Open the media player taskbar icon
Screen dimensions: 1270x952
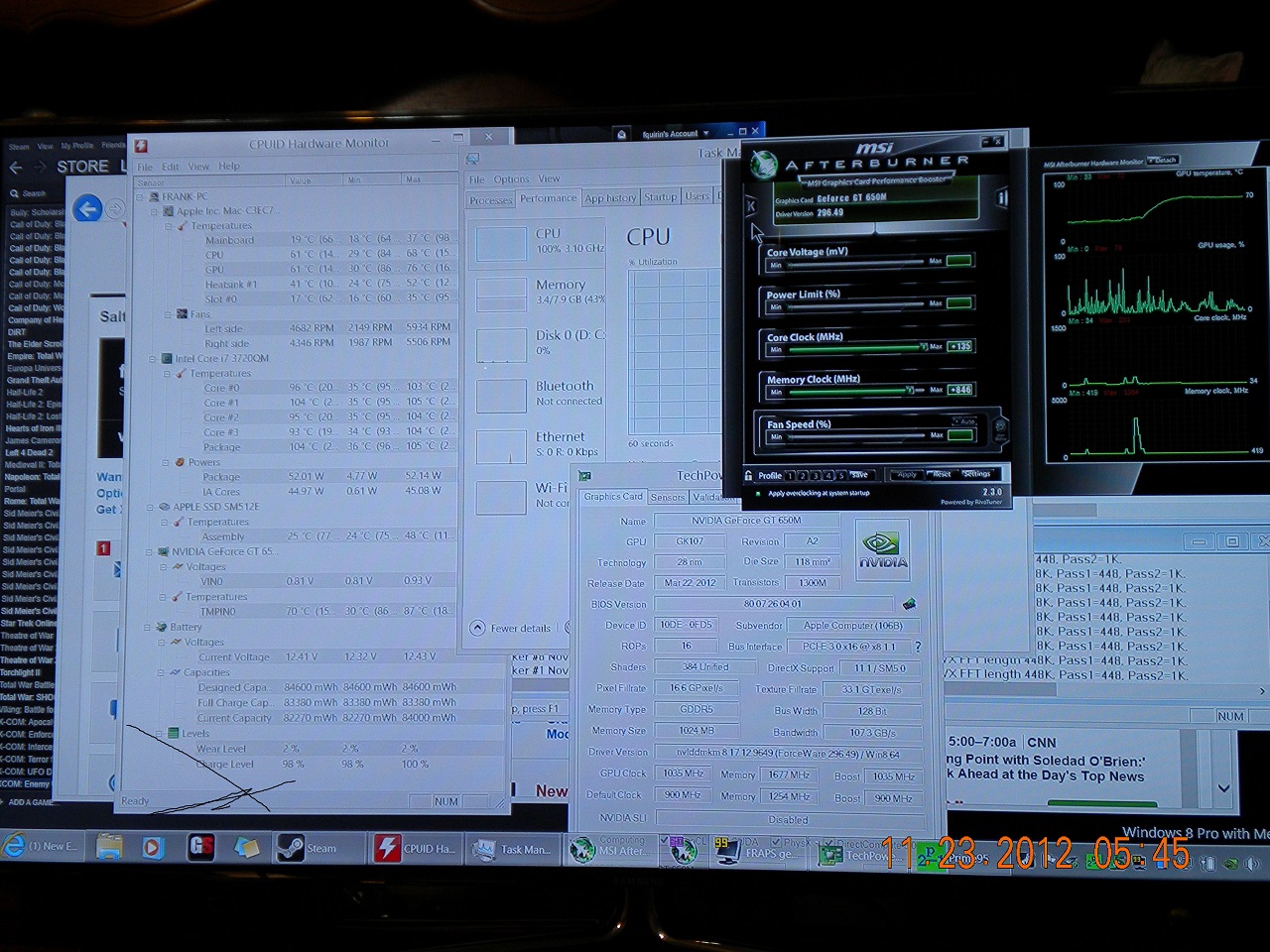point(152,847)
